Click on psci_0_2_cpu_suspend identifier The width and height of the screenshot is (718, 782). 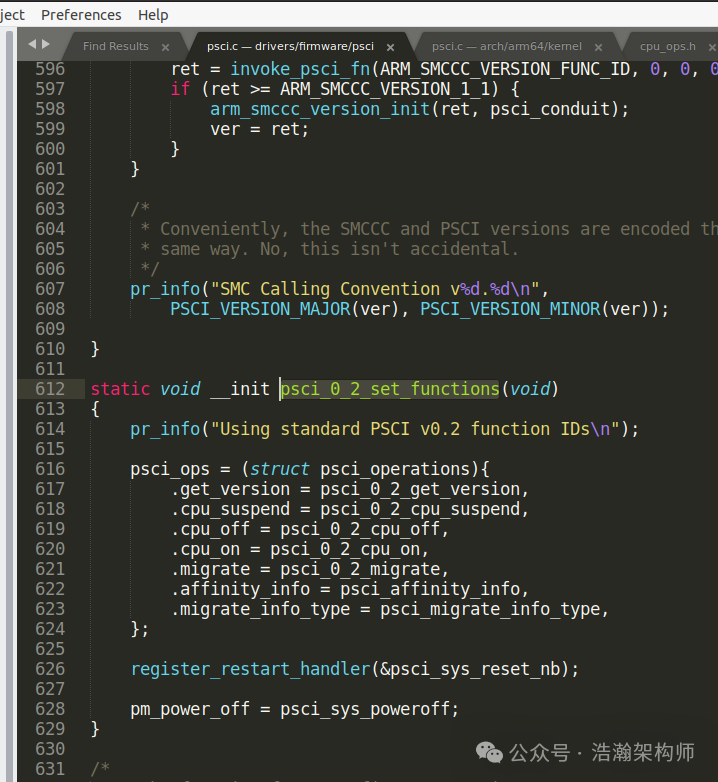(x=420, y=509)
